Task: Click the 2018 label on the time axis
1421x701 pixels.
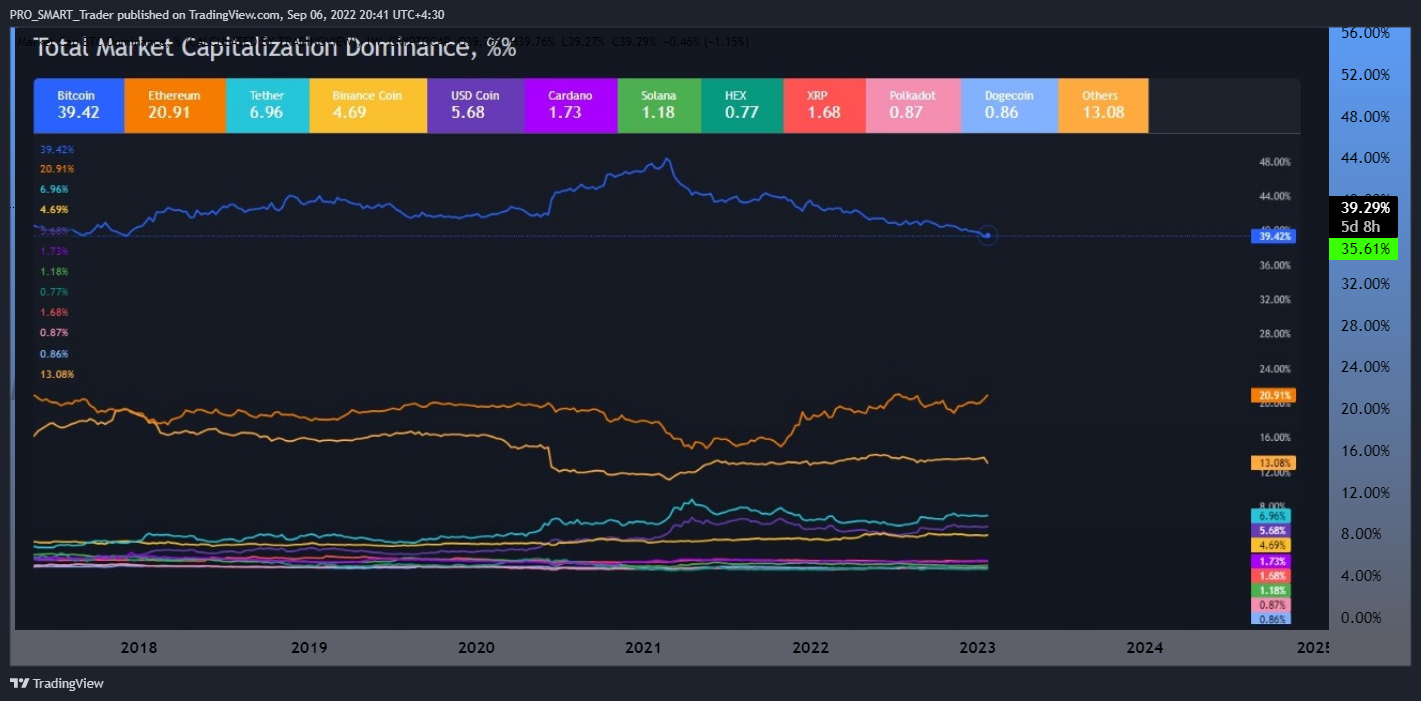Action: pyautogui.click(x=139, y=647)
